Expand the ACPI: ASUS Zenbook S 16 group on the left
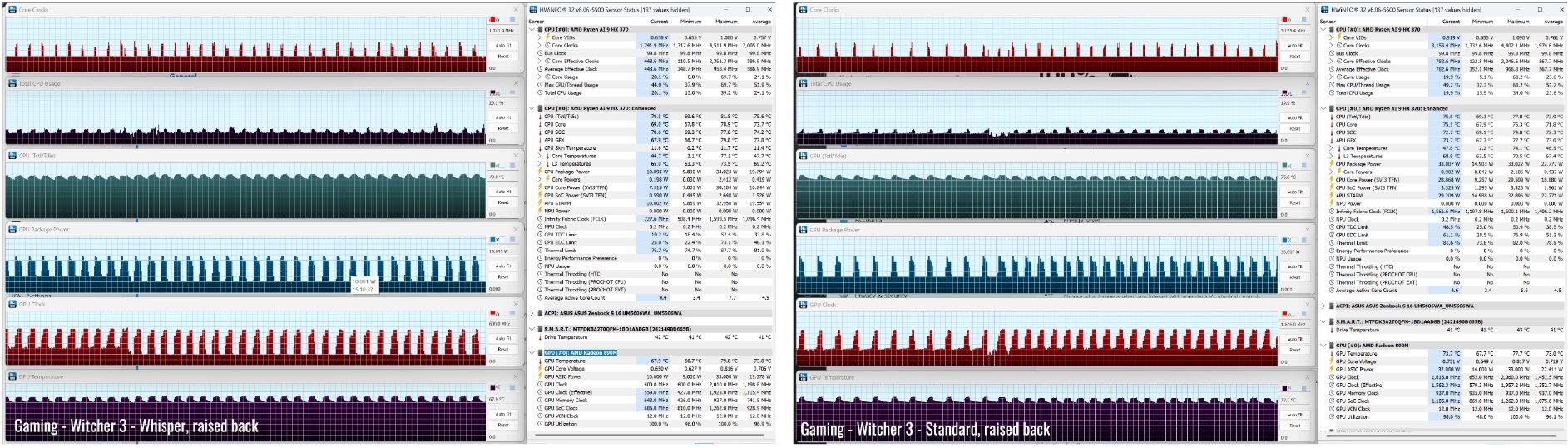Screen dimensions: 1568x448 pyautogui.click(x=532, y=313)
